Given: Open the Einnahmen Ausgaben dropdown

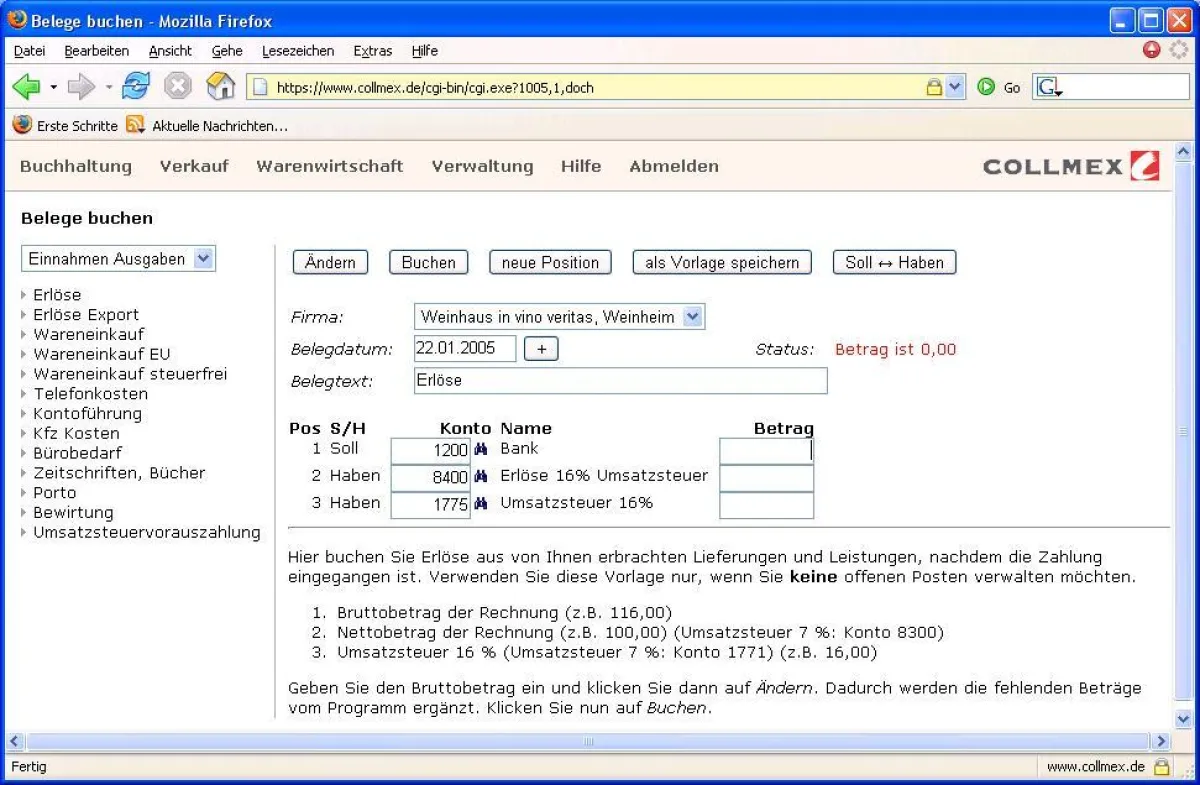Looking at the screenshot, I should [x=205, y=258].
